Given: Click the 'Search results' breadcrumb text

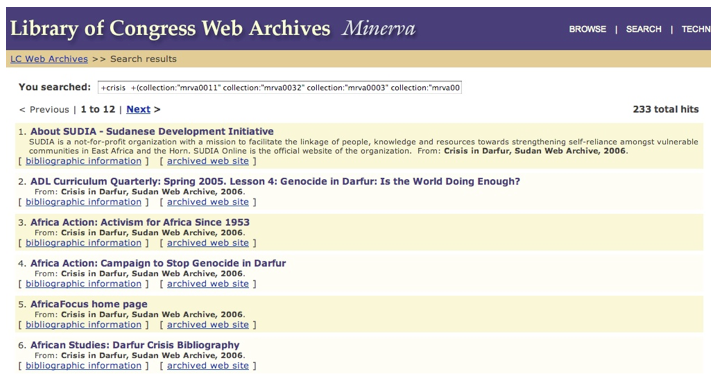Looking at the screenshot, I should 143,59.
